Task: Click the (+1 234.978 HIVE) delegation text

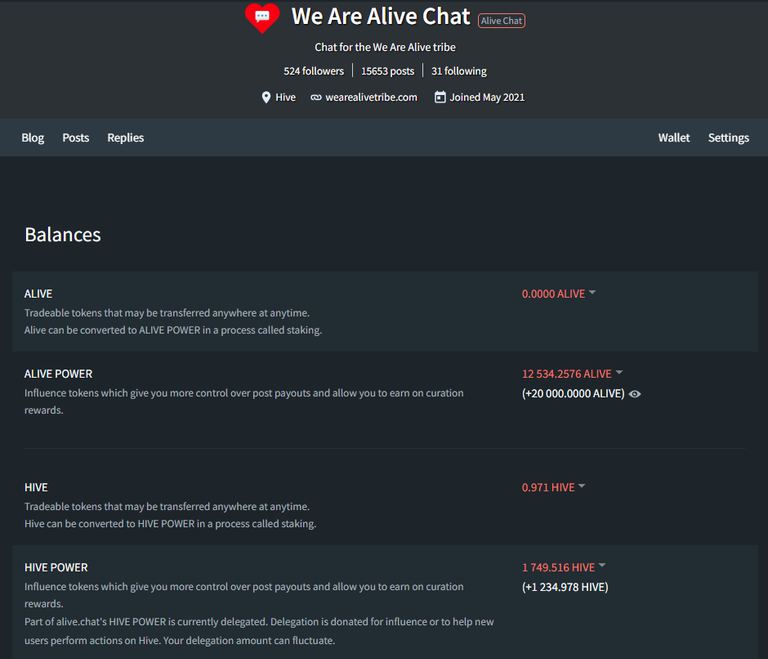Action: (565, 587)
